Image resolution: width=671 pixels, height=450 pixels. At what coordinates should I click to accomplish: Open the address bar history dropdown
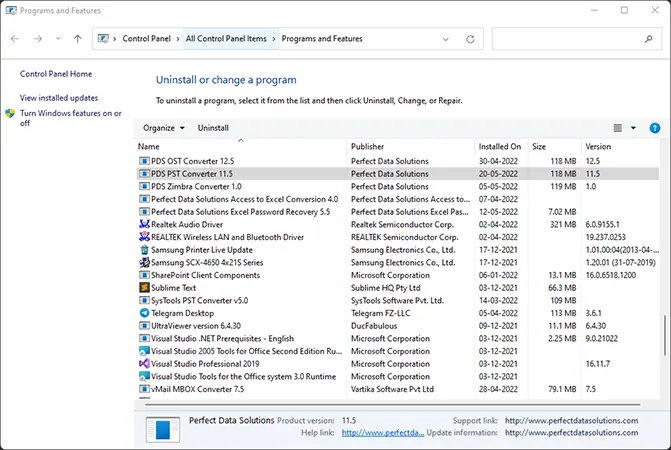[445, 39]
